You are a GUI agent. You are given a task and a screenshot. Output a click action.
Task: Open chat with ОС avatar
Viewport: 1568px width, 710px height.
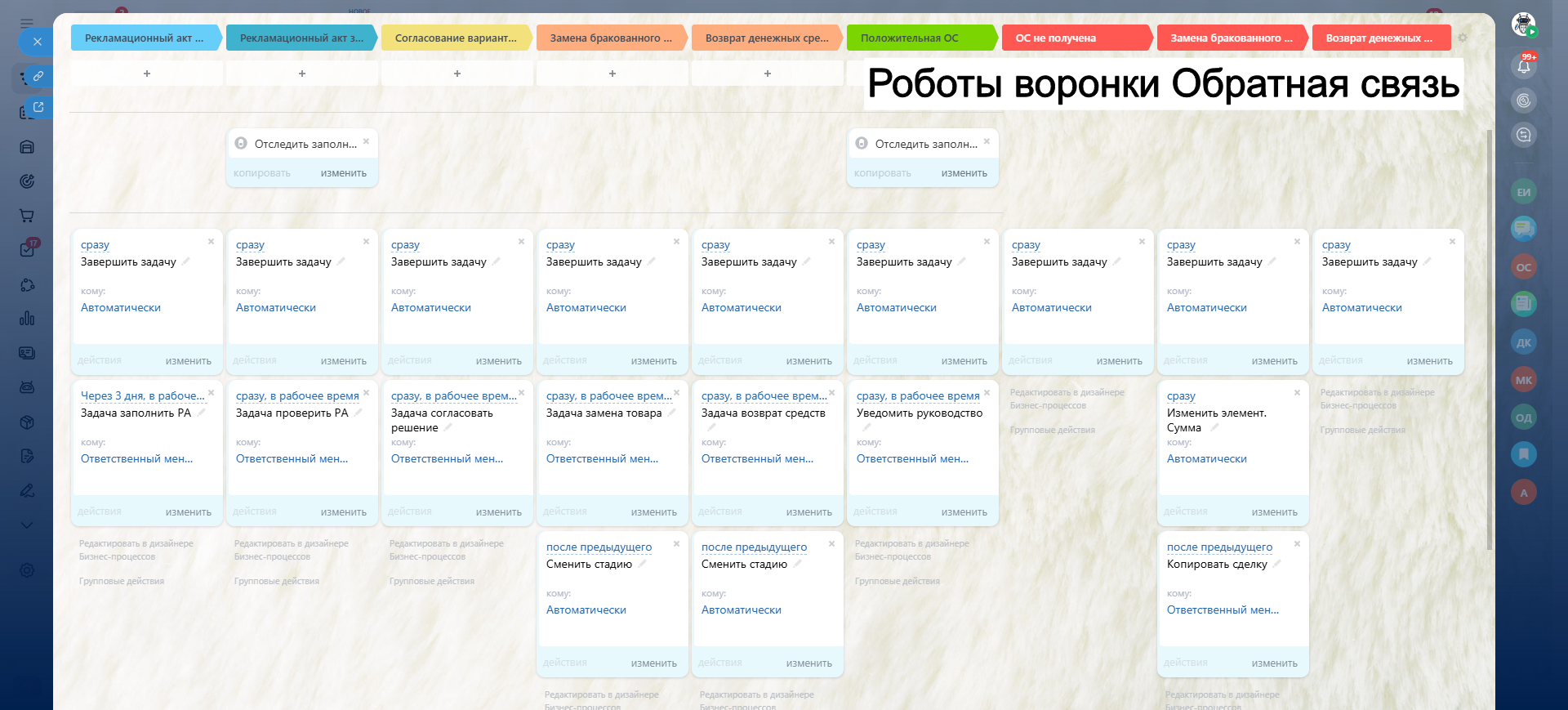pos(1524,267)
